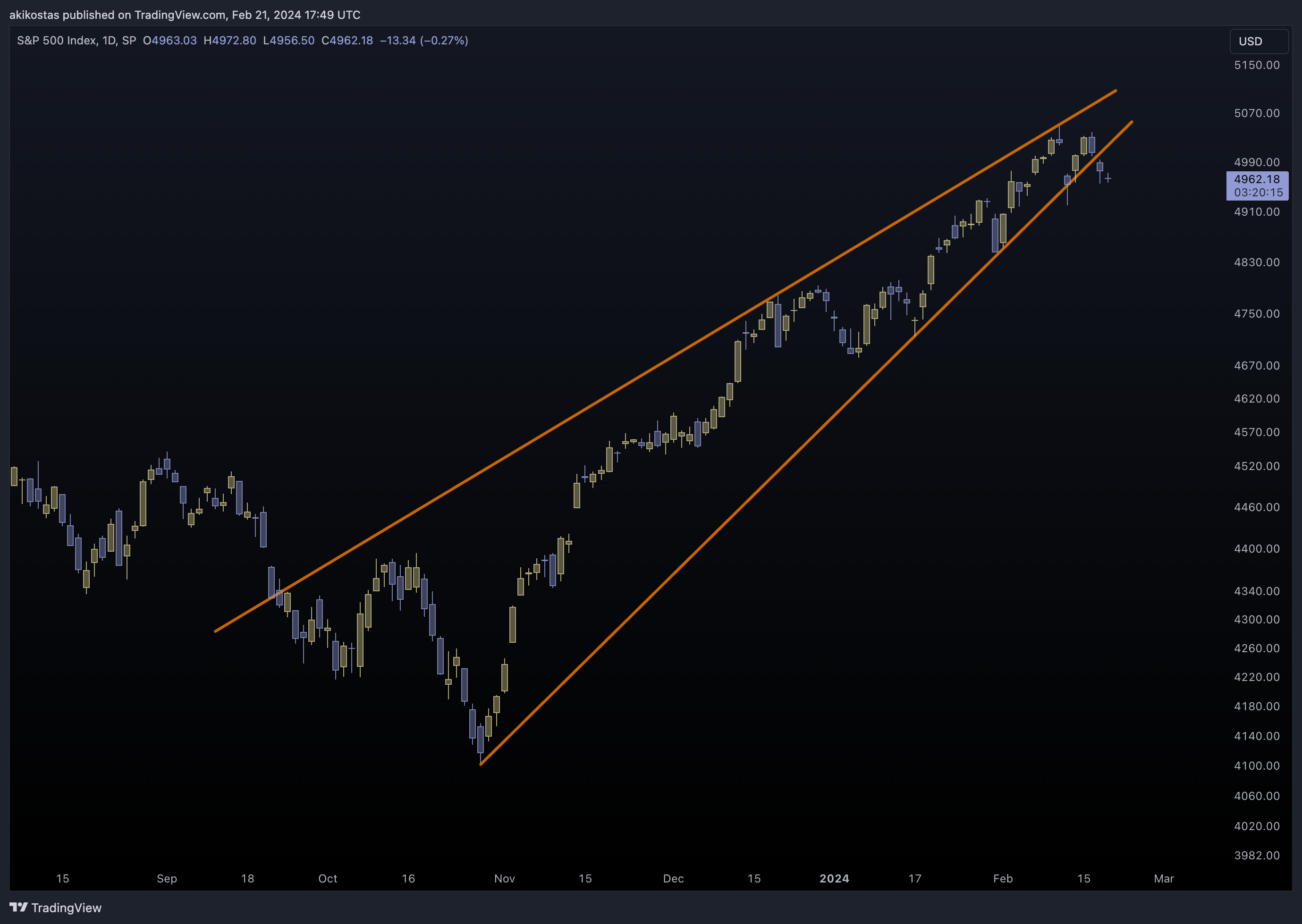Click the 4570.00 price axis label

tap(1257, 432)
